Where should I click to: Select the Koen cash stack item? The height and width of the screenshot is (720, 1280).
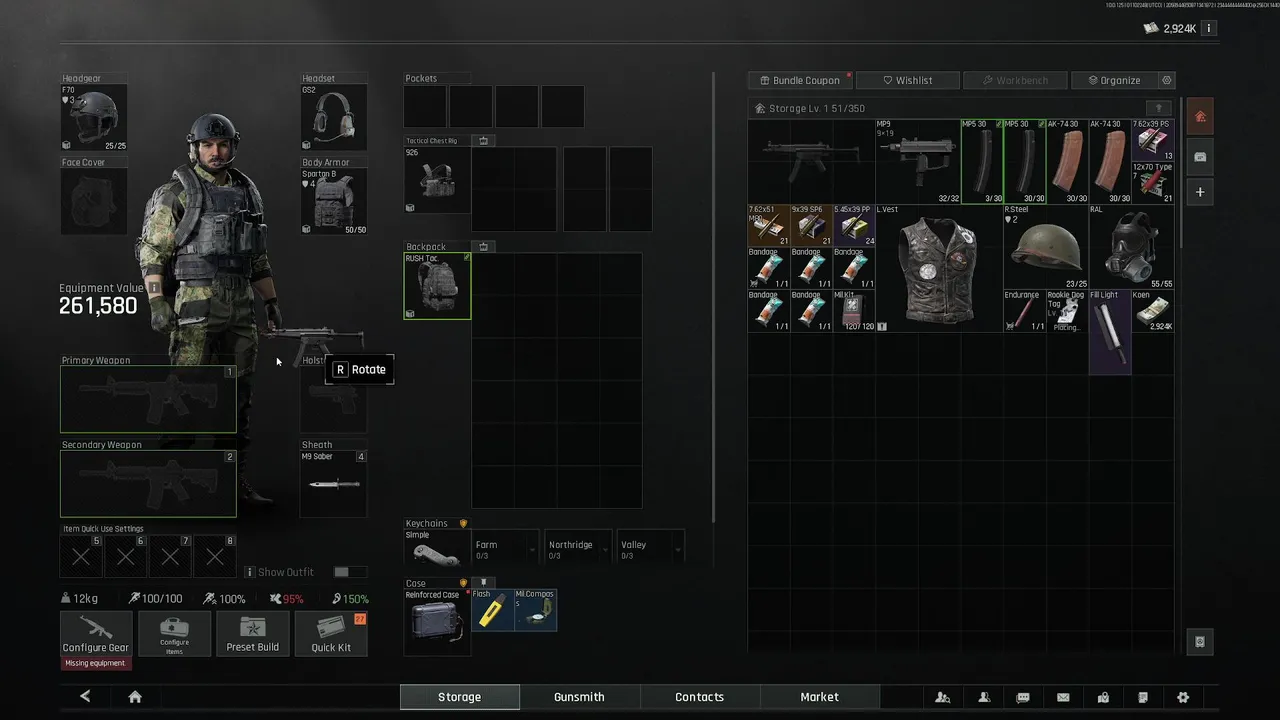[1153, 311]
